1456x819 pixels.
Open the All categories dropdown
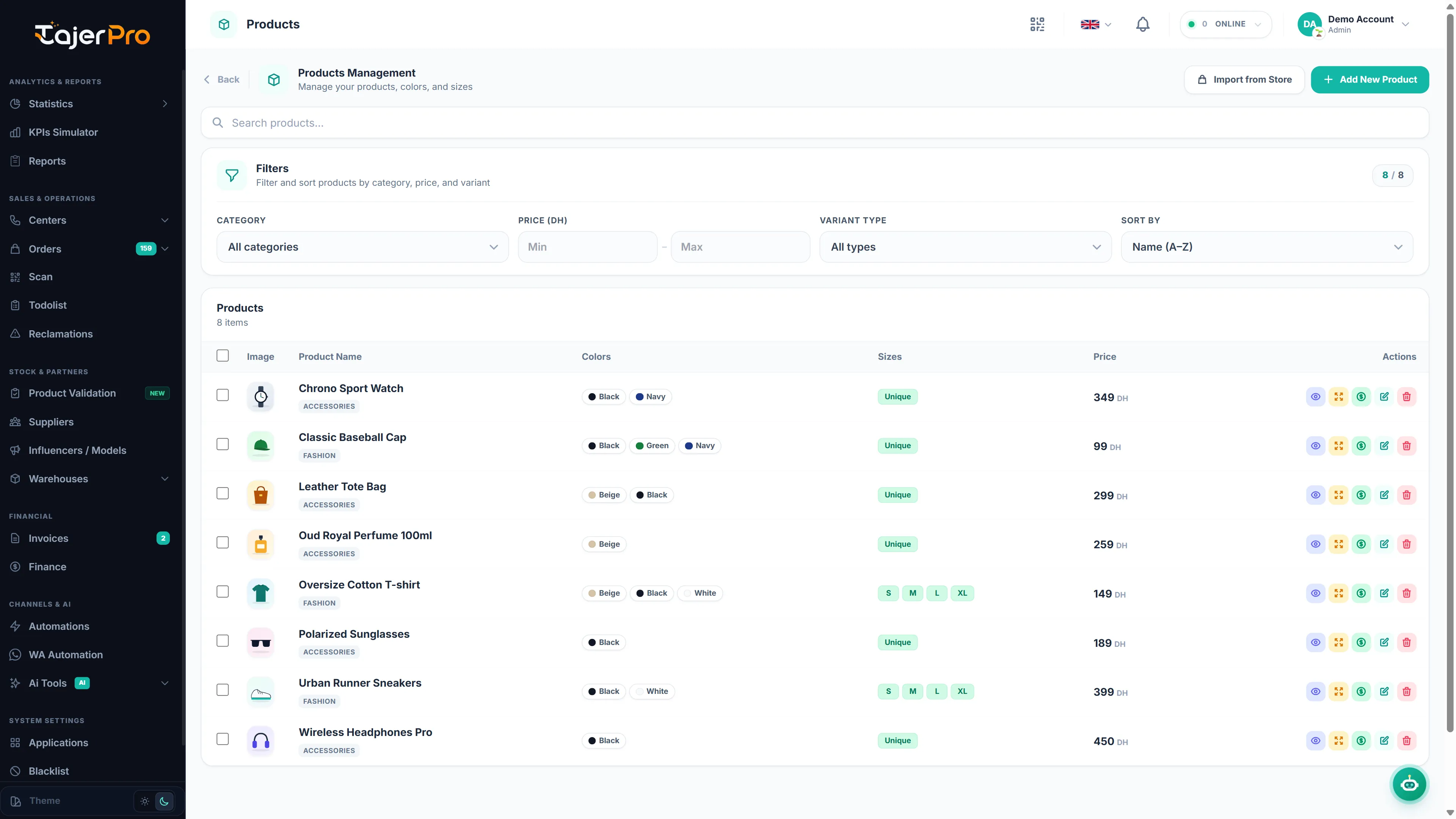362,247
